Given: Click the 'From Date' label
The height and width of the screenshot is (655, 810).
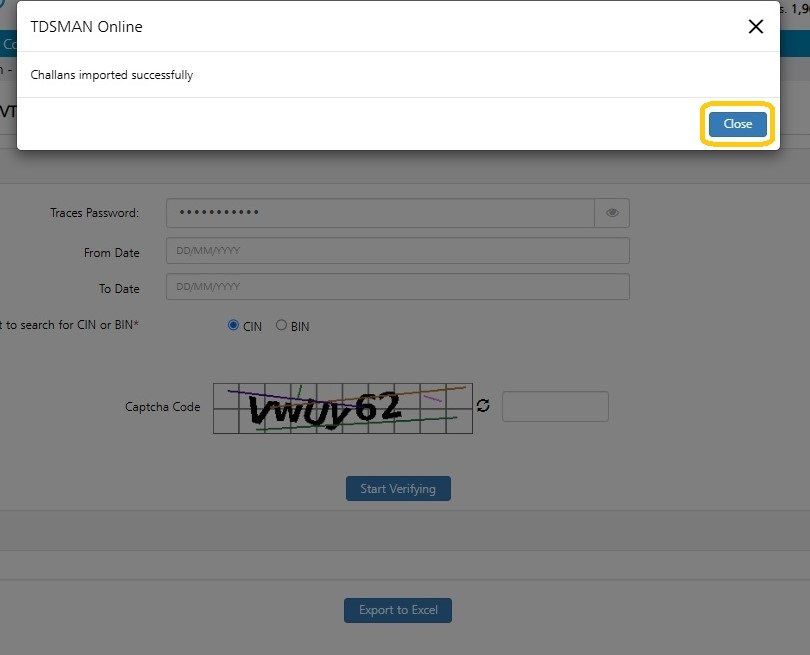Looking at the screenshot, I should click(112, 253).
